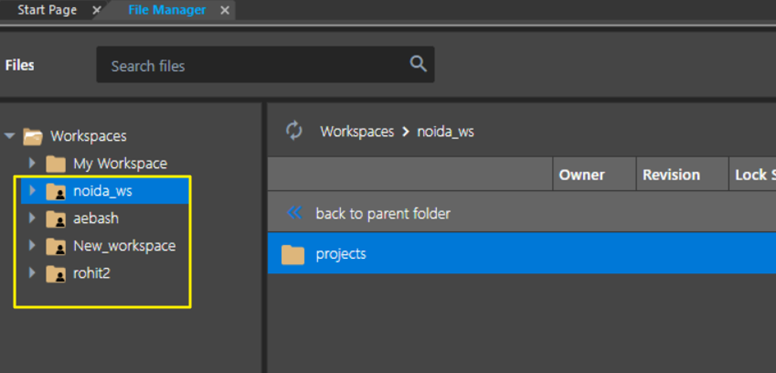This screenshot has width=776, height=373.
Task: Expand the My Workspace tree node
Action: click(32, 163)
